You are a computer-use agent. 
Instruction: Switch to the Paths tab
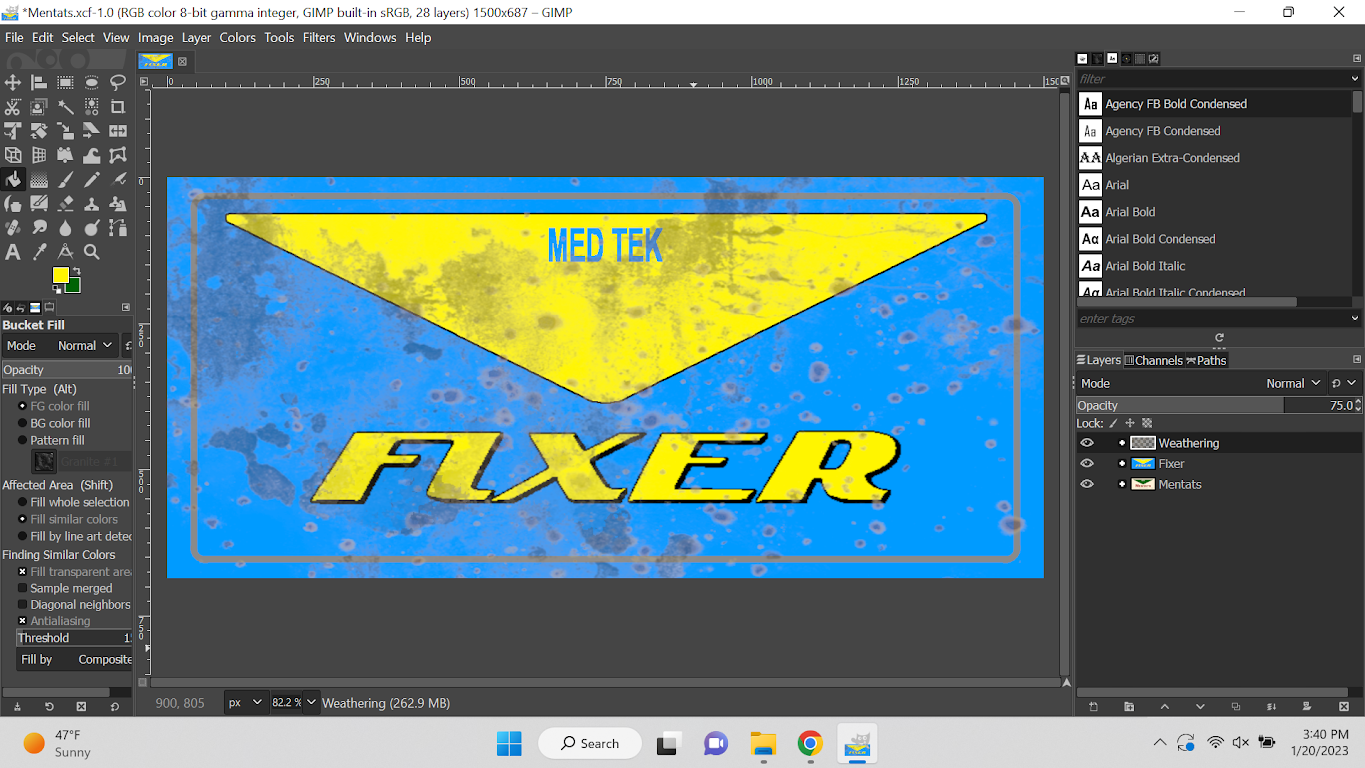[x=1206, y=360]
